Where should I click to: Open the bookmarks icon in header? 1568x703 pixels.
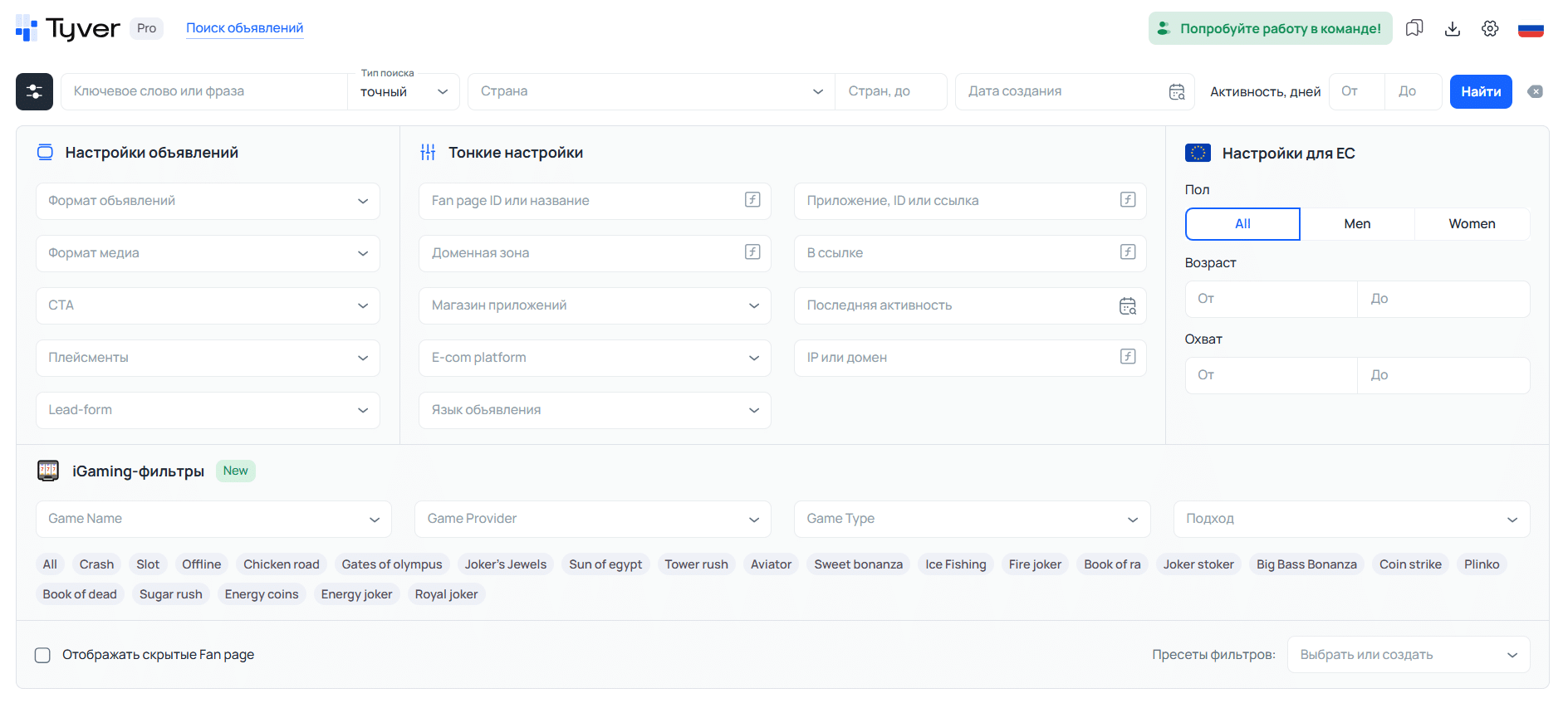point(1414,28)
